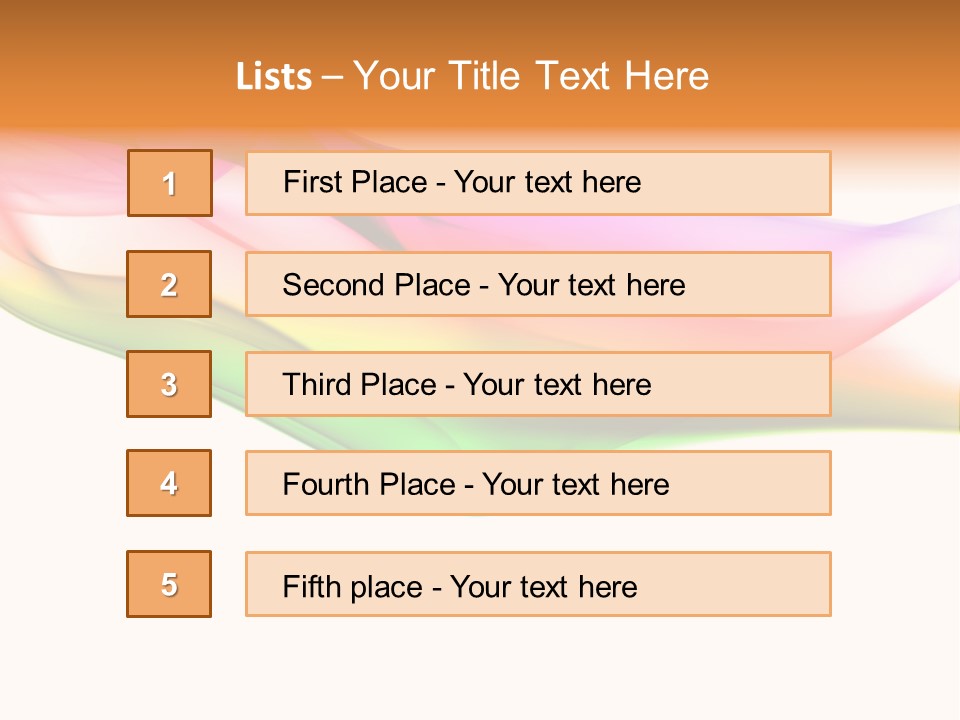Select the number 4 box

tap(169, 483)
